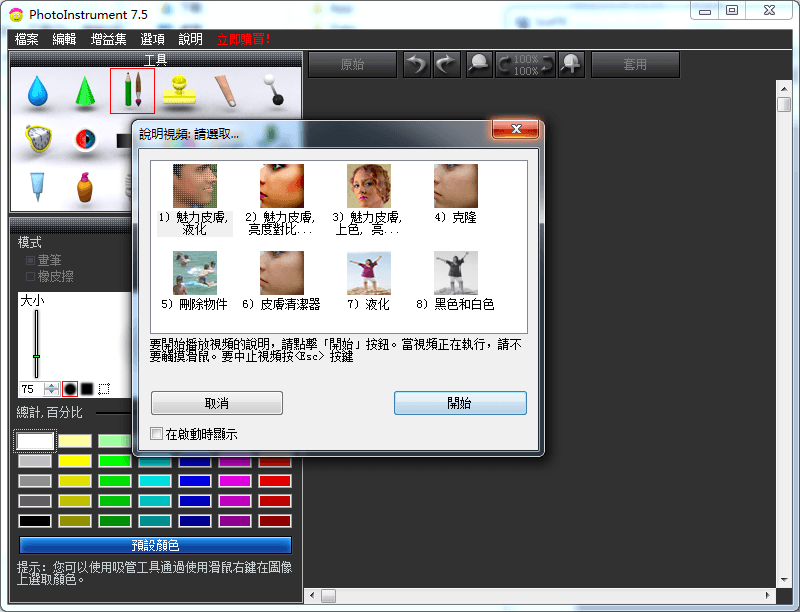Pick the pure blue color swatch
This screenshot has height=612, width=800.
195,481
